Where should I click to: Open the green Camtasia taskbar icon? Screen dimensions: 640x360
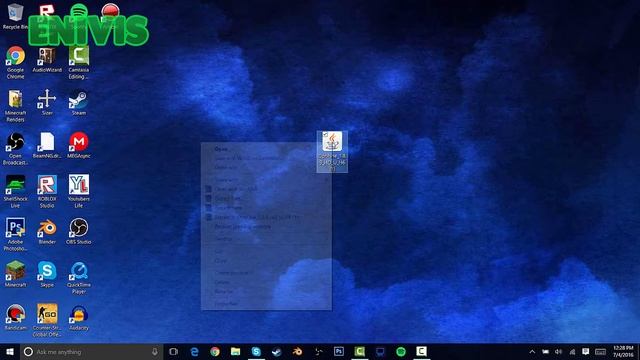(x=359, y=351)
